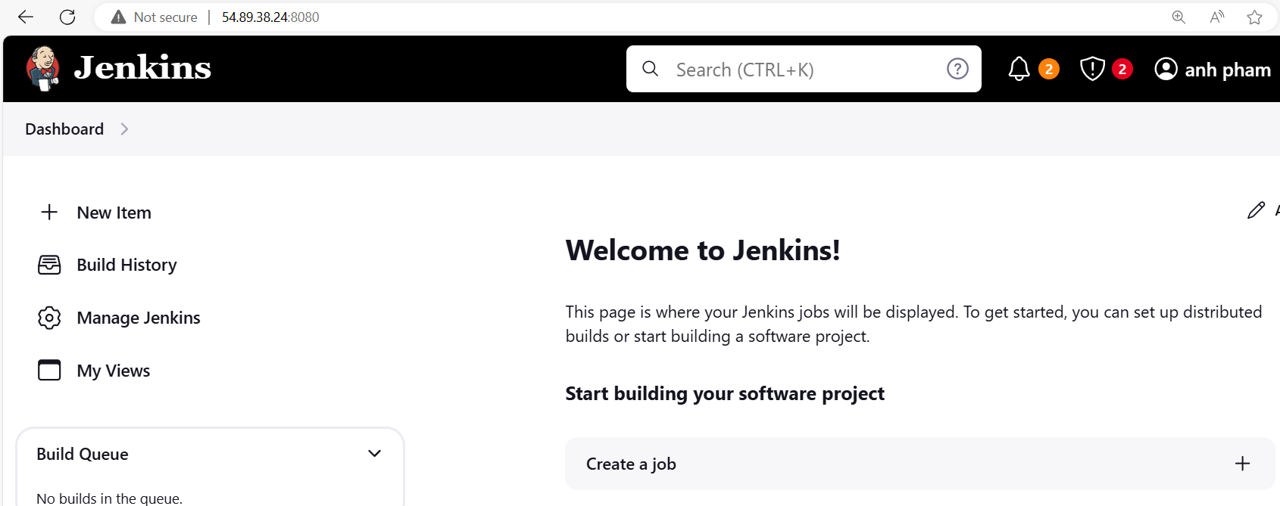The image size is (1280, 506).
Task: Click the anh pham username link
Action: point(1227,70)
